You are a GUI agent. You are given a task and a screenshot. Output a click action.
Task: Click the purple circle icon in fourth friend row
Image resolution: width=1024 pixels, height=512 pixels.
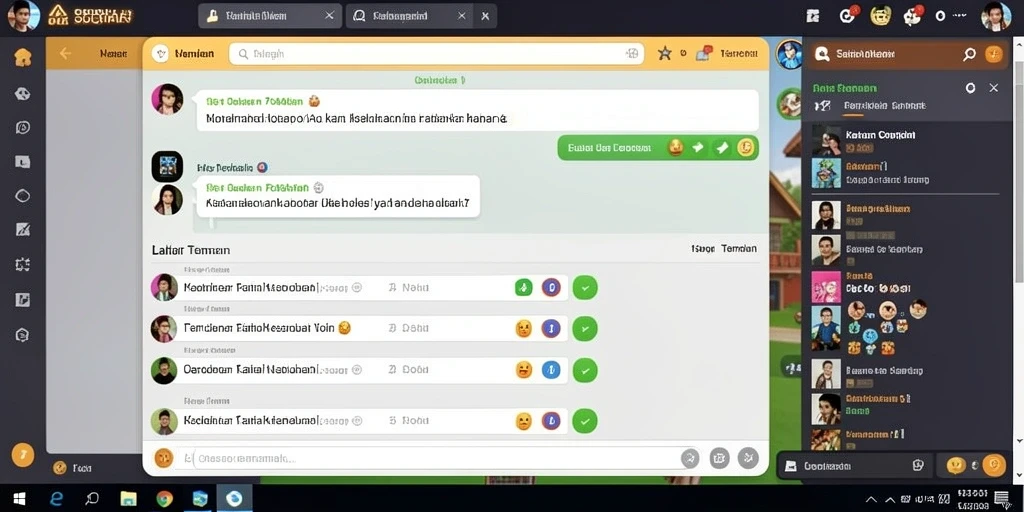click(x=551, y=421)
